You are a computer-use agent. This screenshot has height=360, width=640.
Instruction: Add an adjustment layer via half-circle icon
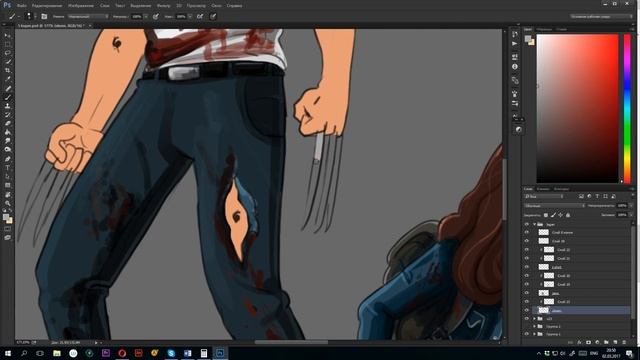coord(597,342)
